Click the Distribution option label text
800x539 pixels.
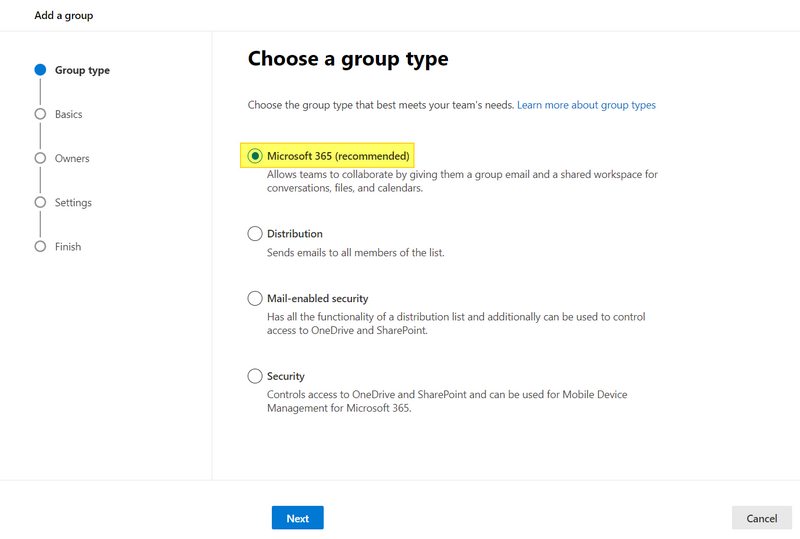pos(295,234)
